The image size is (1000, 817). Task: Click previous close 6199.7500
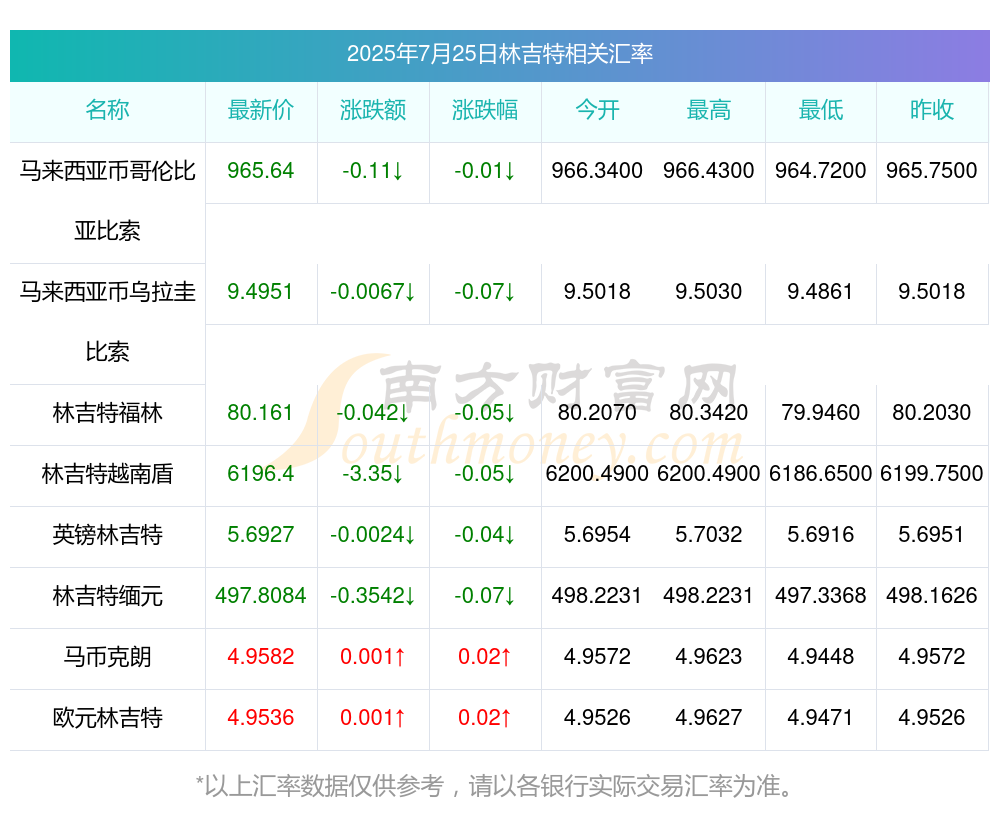coord(932,474)
